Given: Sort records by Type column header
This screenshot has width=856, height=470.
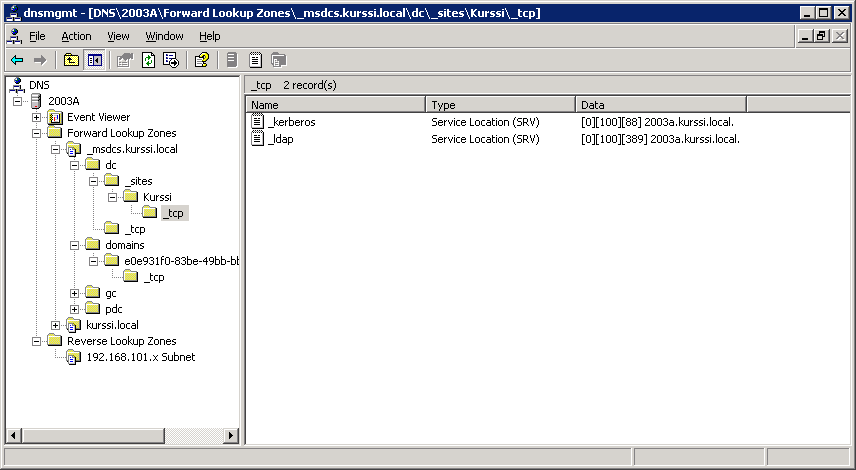Looking at the screenshot, I should tap(501, 105).
